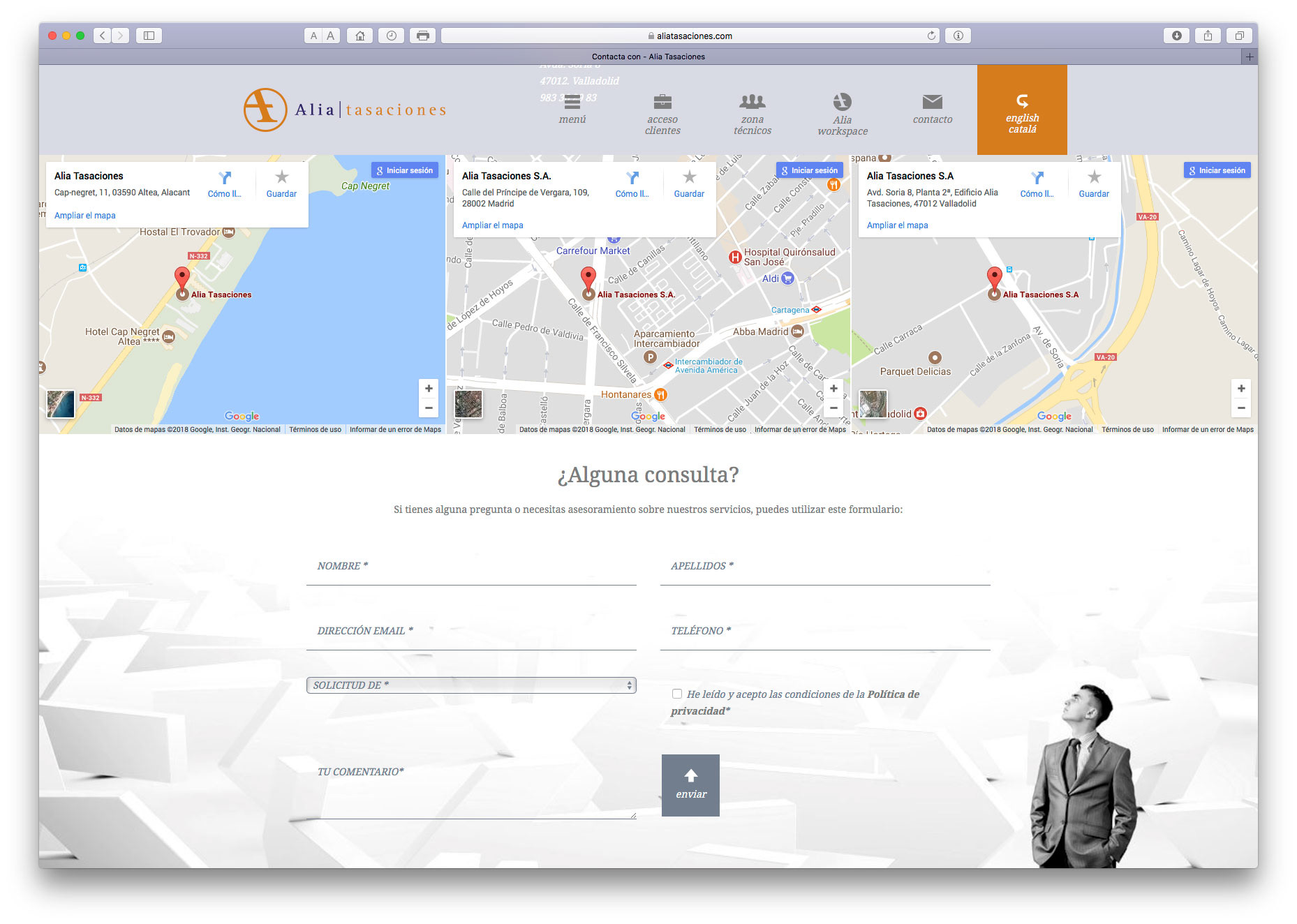Save the Altea location with star
The height and width of the screenshot is (924, 1297).
point(281,184)
